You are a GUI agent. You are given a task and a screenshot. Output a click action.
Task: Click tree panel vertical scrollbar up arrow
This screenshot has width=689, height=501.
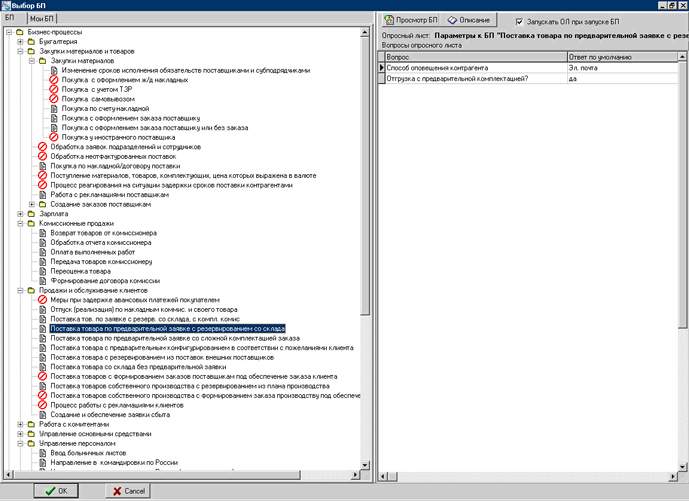point(365,33)
